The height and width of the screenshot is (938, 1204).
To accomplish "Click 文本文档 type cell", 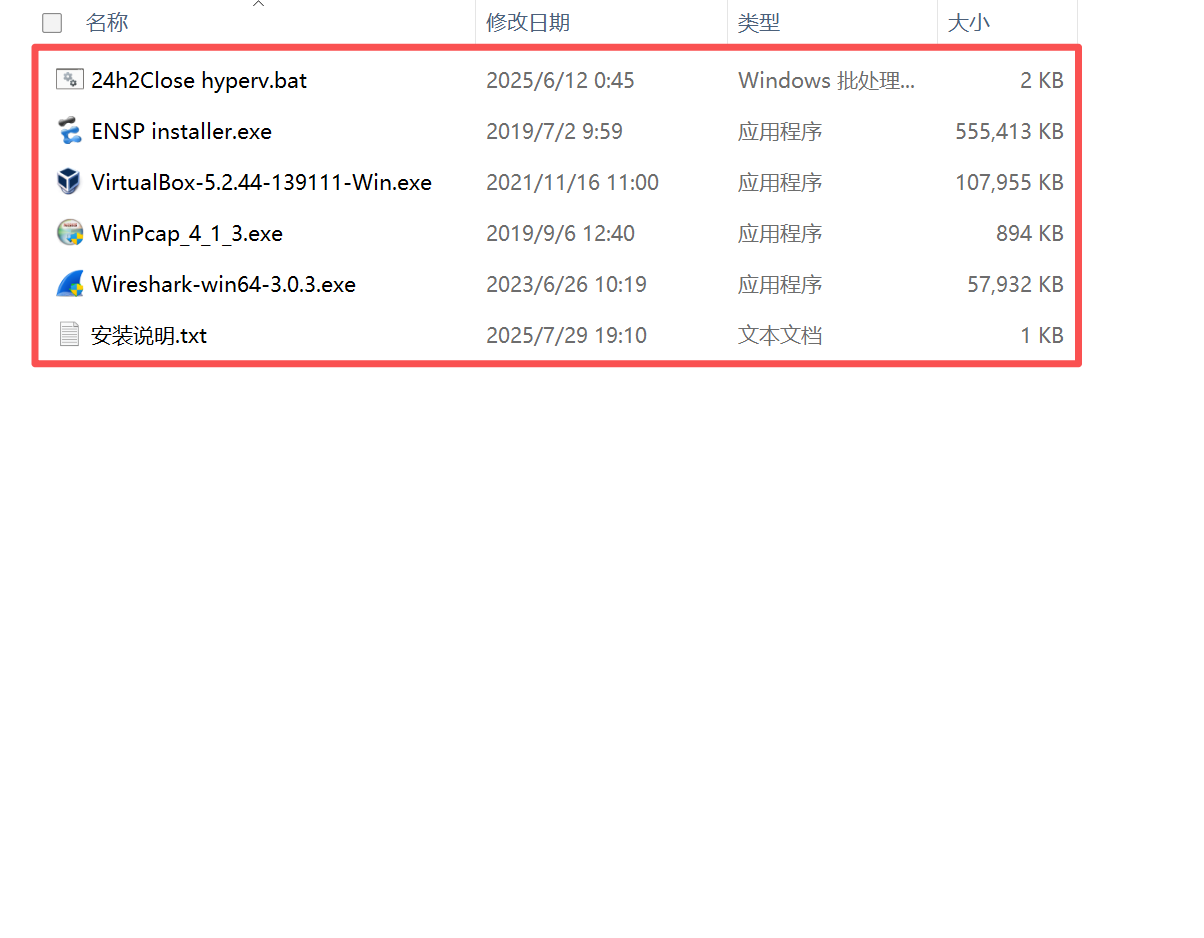I will tap(780, 335).
